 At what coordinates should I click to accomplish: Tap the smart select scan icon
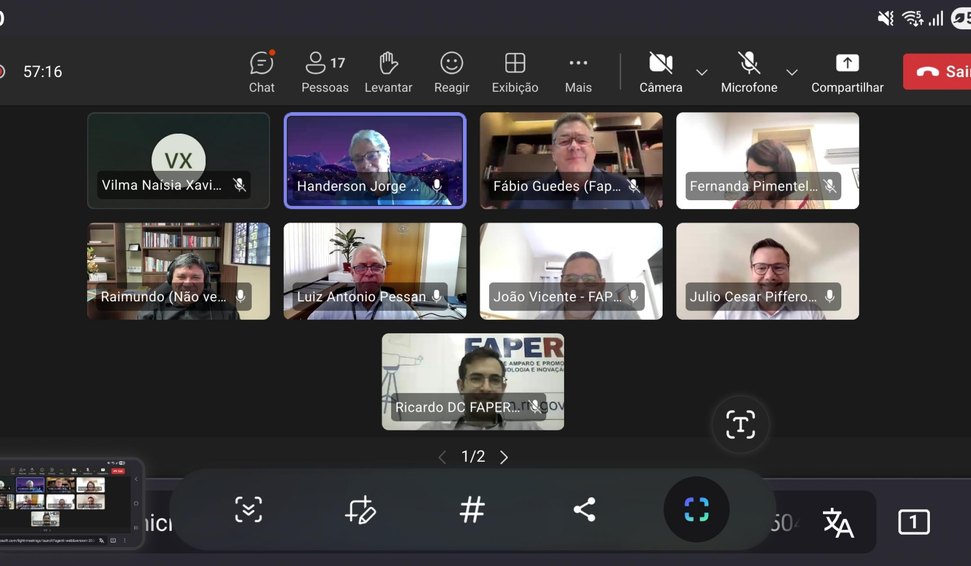696,510
